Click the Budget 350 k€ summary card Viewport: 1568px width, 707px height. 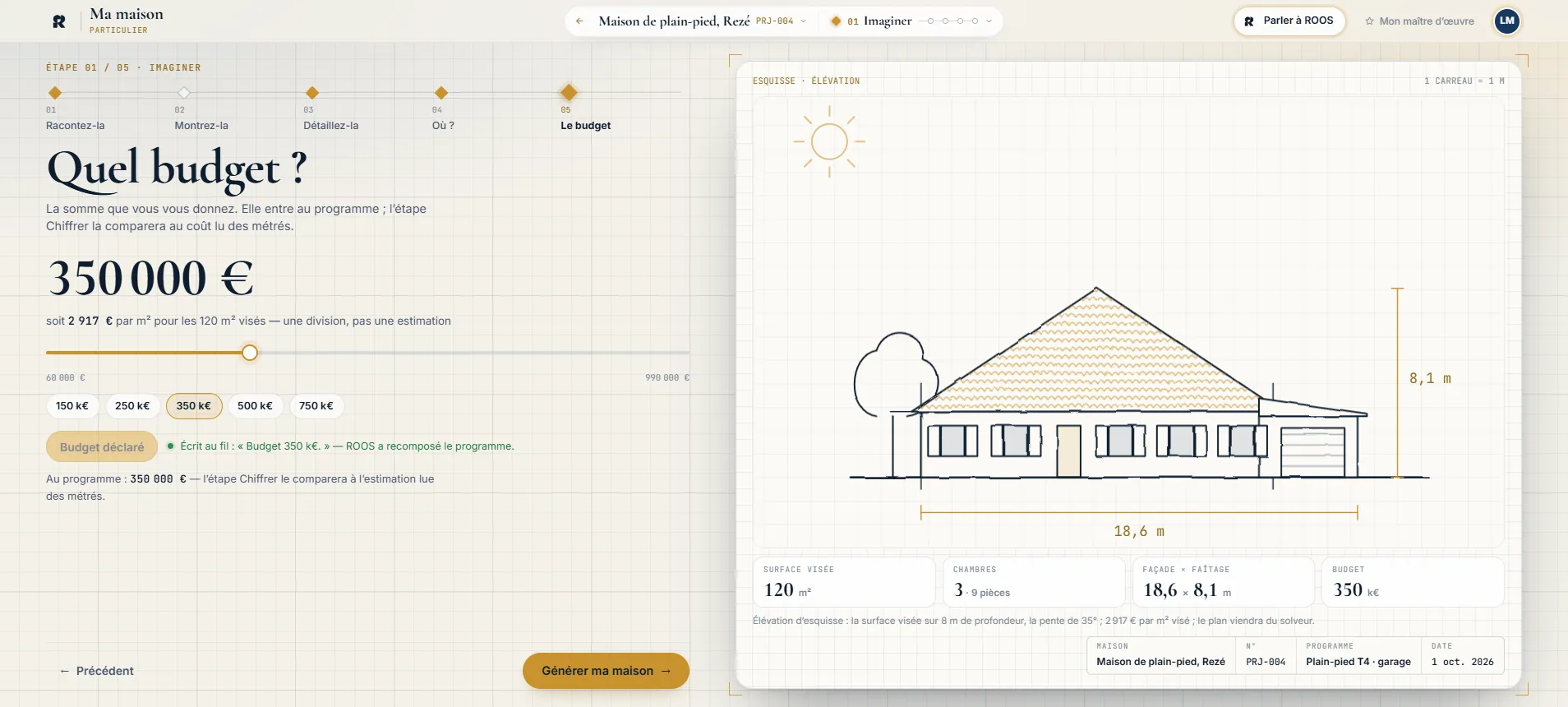point(1414,582)
